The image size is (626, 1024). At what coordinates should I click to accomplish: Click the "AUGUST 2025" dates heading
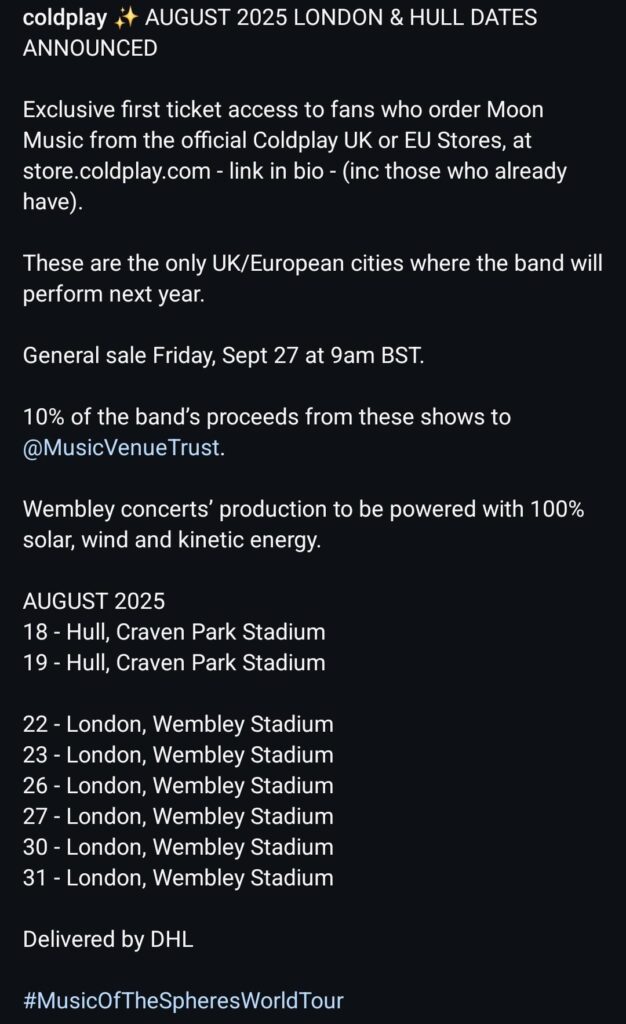click(94, 601)
